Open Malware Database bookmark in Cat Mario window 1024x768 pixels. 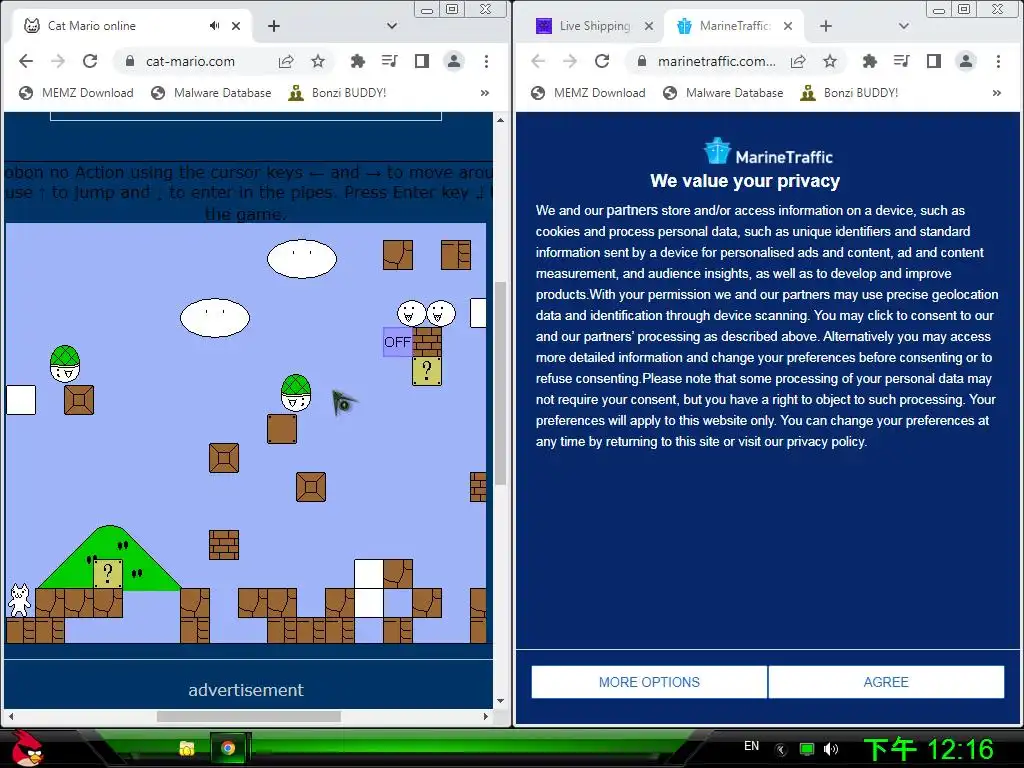click(x=211, y=93)
